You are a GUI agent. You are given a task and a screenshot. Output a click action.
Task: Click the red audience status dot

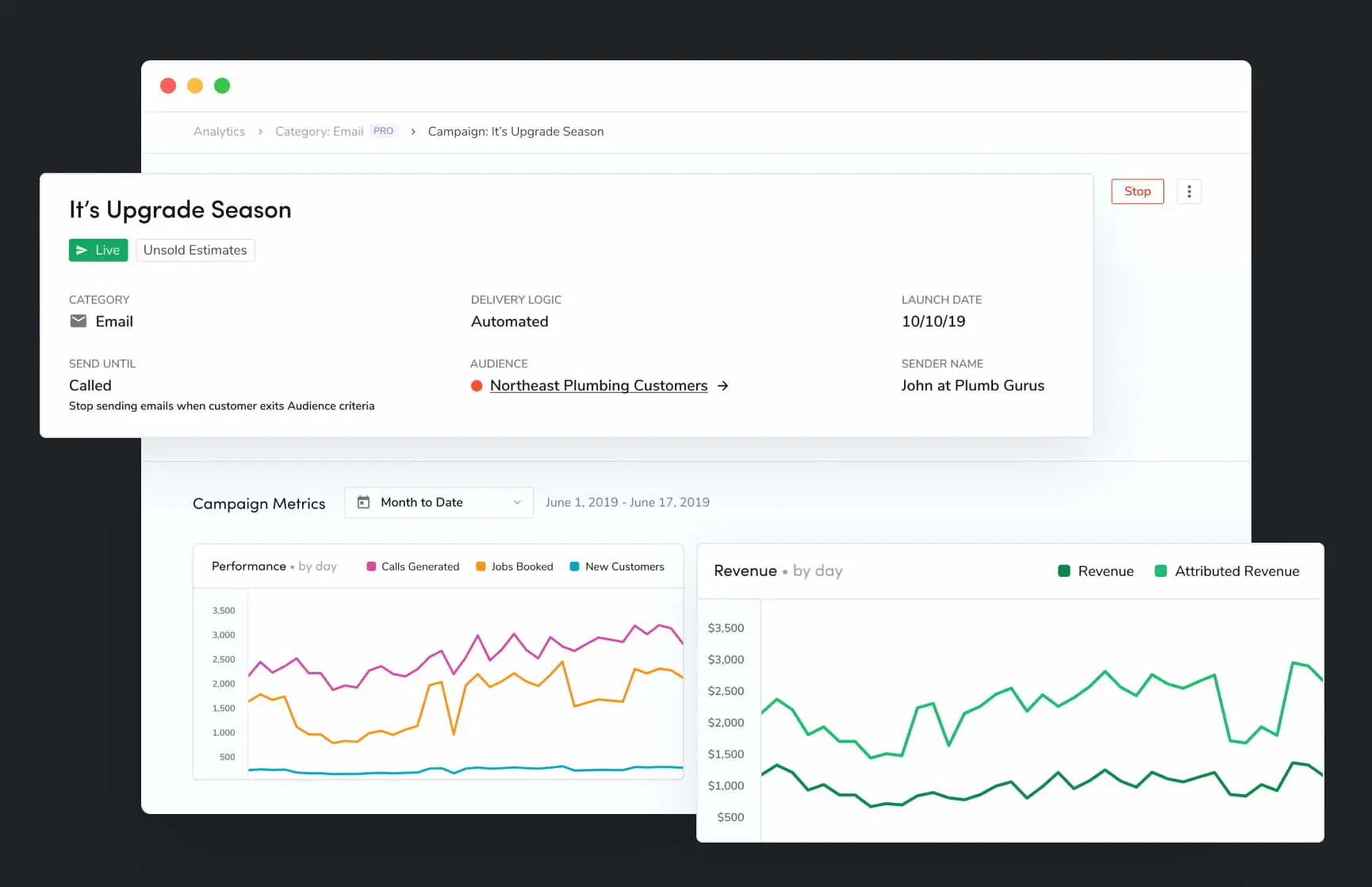(x=477, y=386)
